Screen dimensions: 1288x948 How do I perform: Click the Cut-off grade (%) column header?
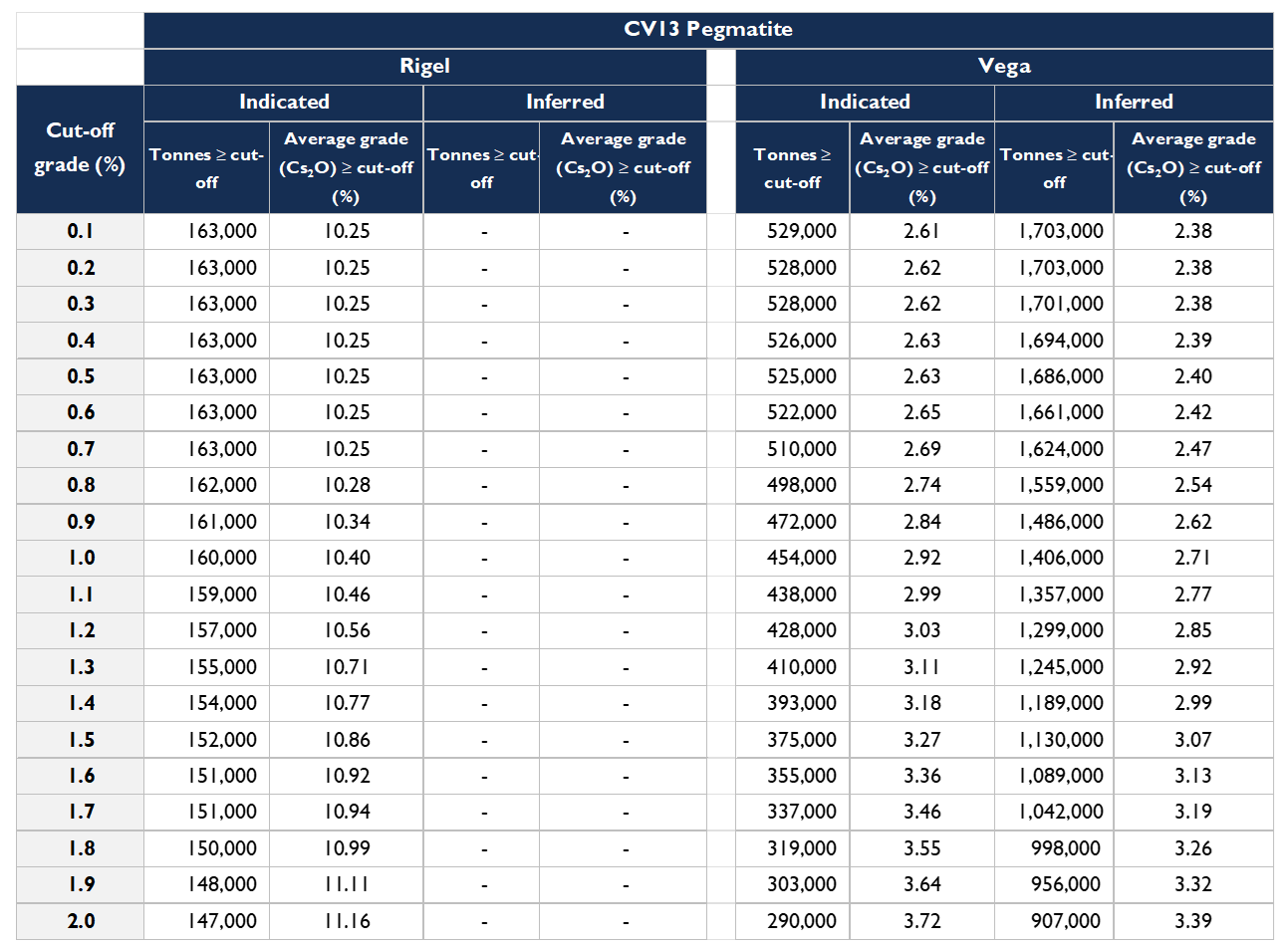[80, 147]
